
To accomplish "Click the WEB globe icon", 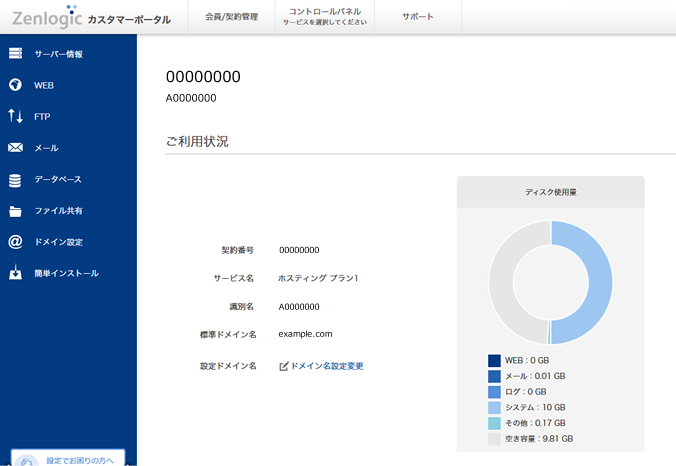I will coord(15,85).
